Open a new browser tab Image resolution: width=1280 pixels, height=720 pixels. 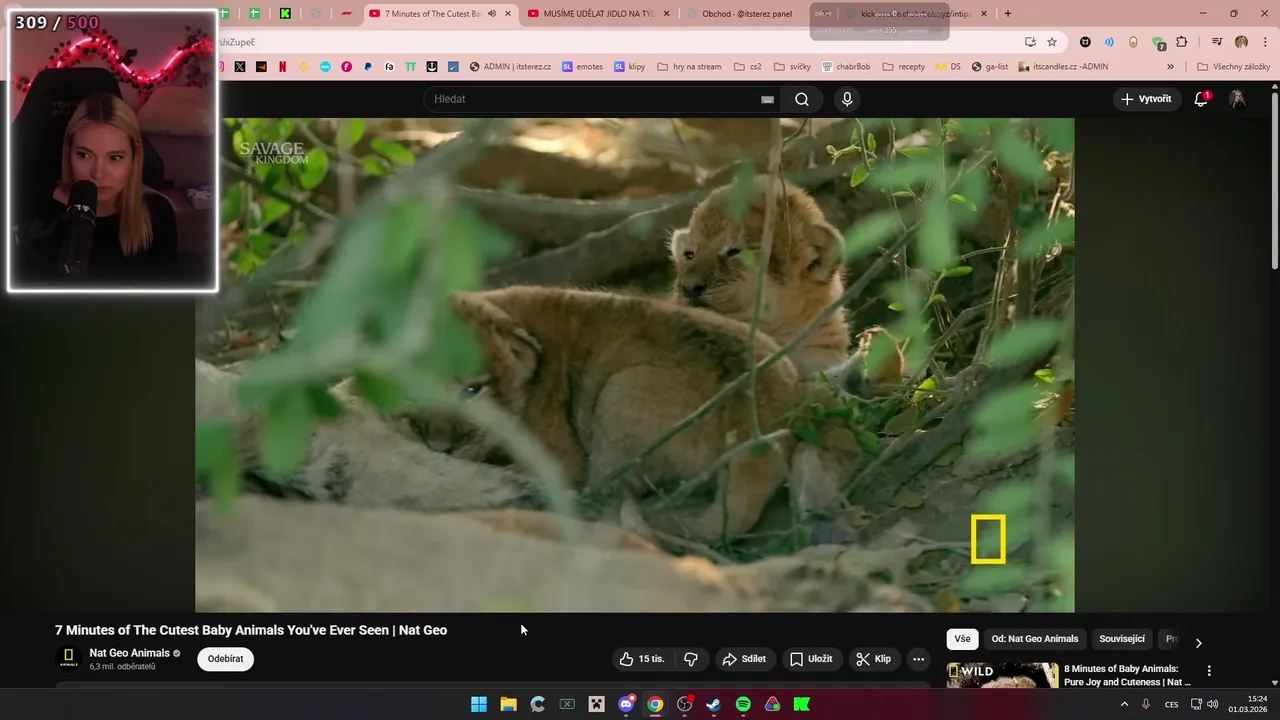pyautogui.click(x=1007, y=13)
